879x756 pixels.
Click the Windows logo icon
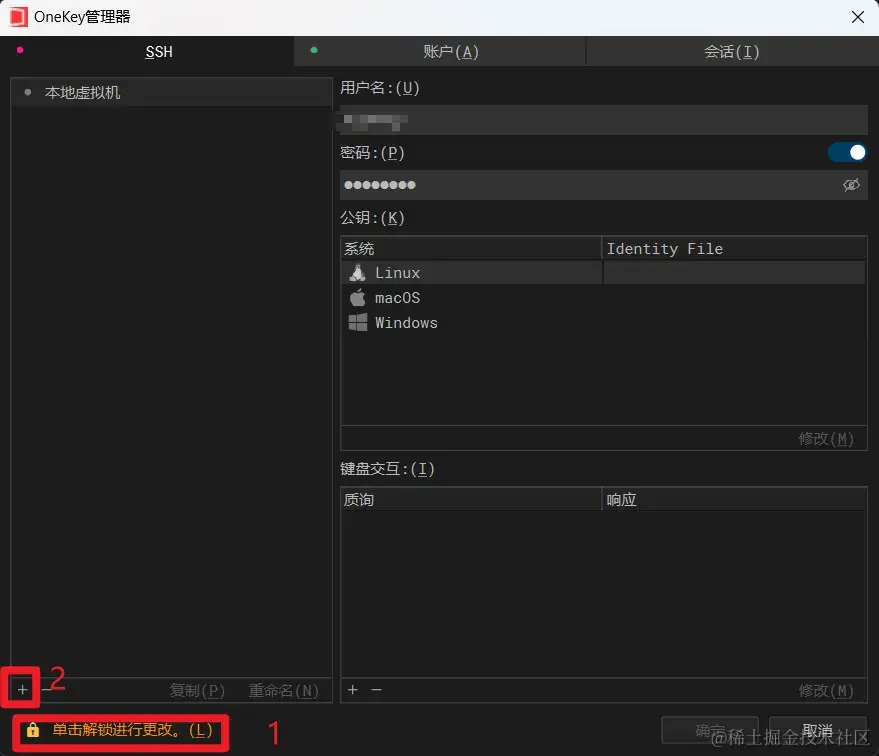358,323
